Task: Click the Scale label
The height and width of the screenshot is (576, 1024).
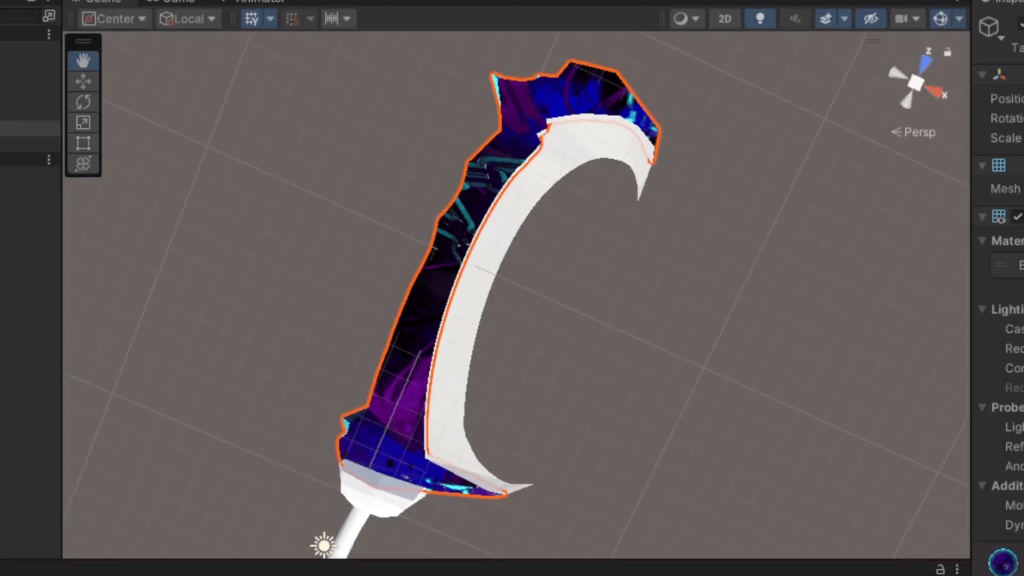Action: coord(1006,138)
